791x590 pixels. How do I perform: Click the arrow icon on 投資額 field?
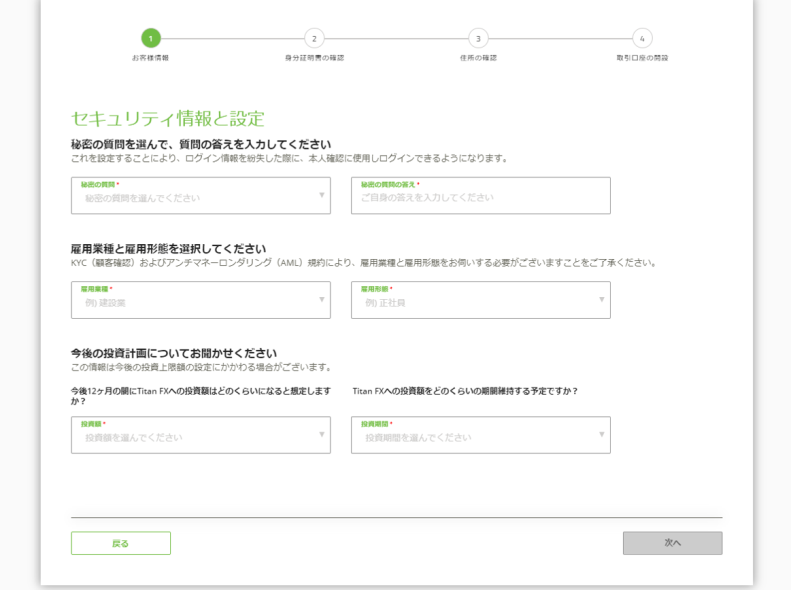pyautogui.click(x=322, y=434)
